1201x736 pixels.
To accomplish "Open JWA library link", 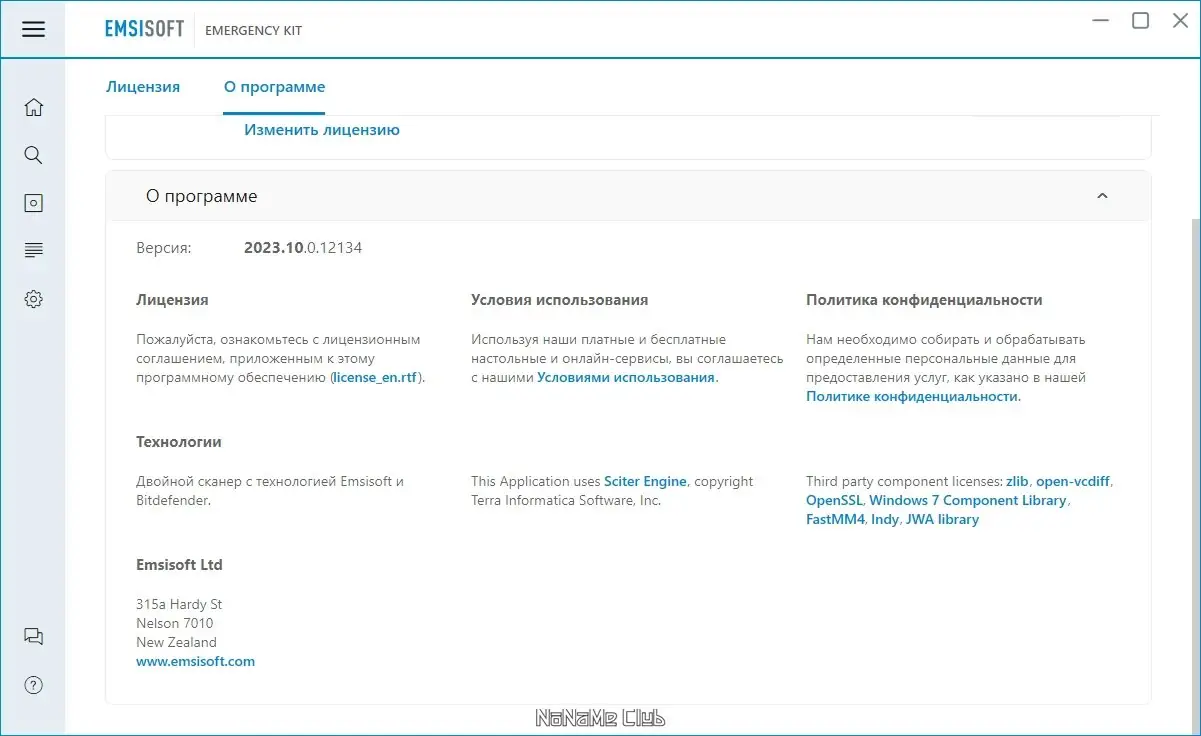I will [x=942, y=520].
